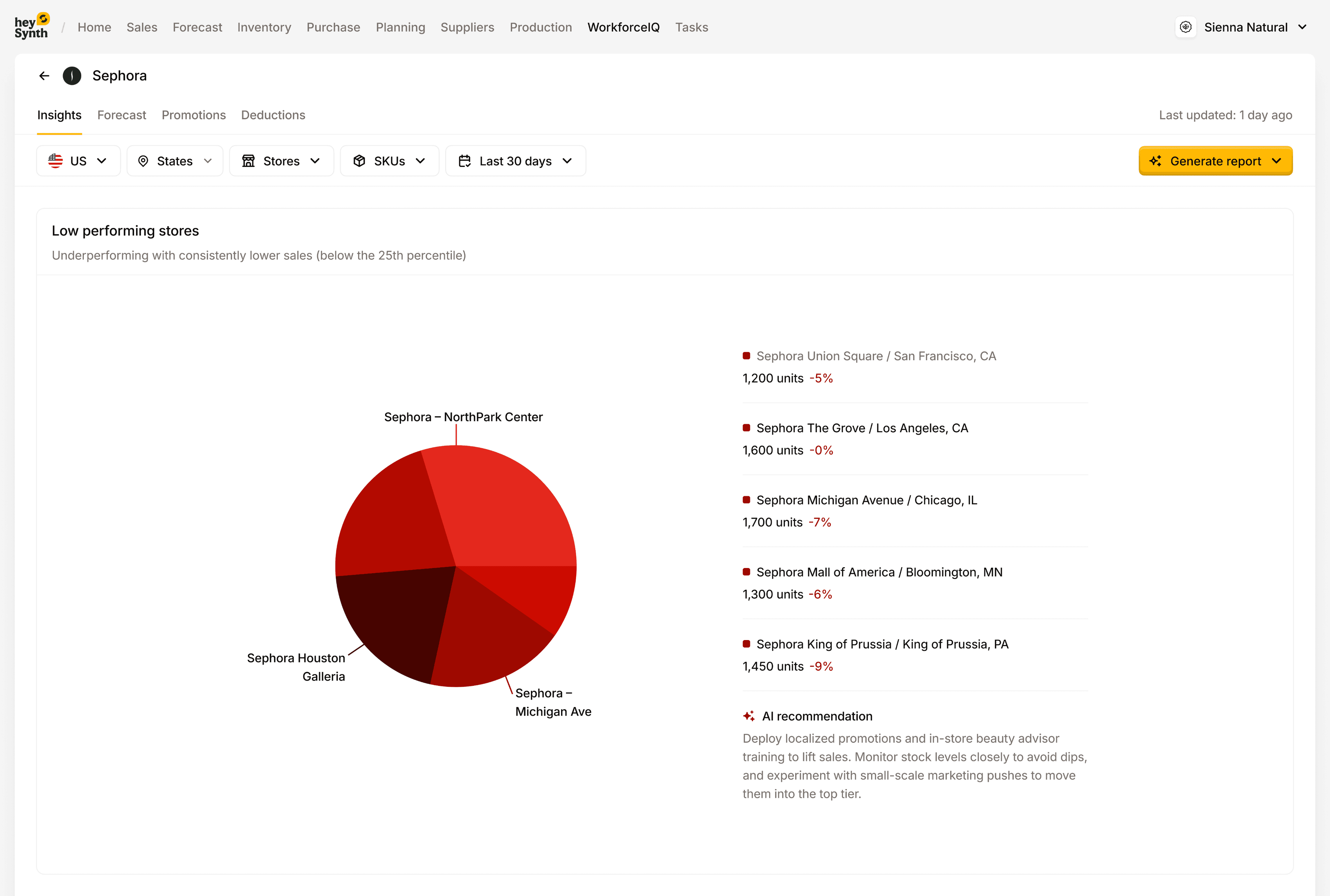Click the calendar icon in date filter

[464, 161]
